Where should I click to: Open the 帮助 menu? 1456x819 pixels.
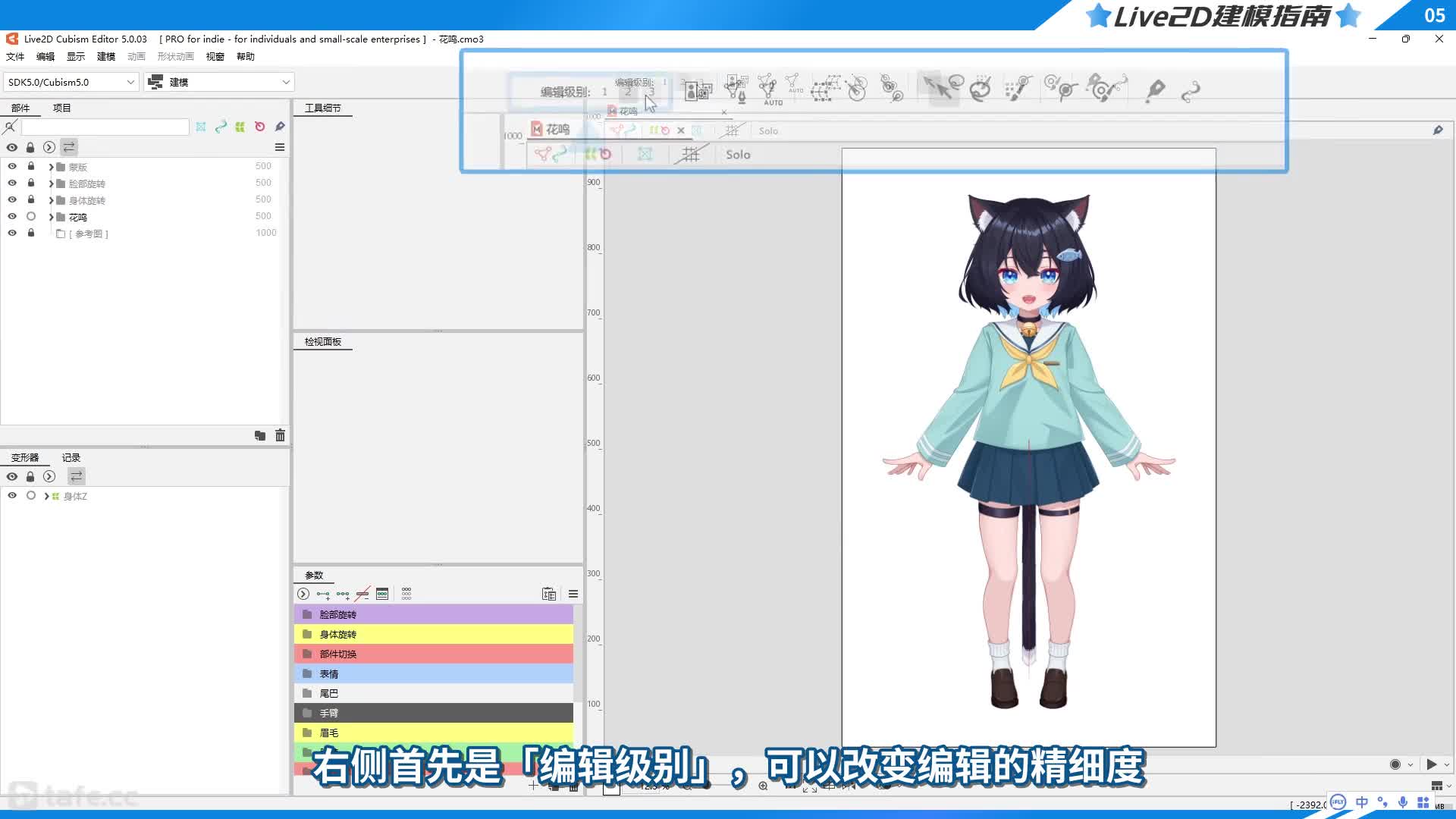(x=246, y=57)
